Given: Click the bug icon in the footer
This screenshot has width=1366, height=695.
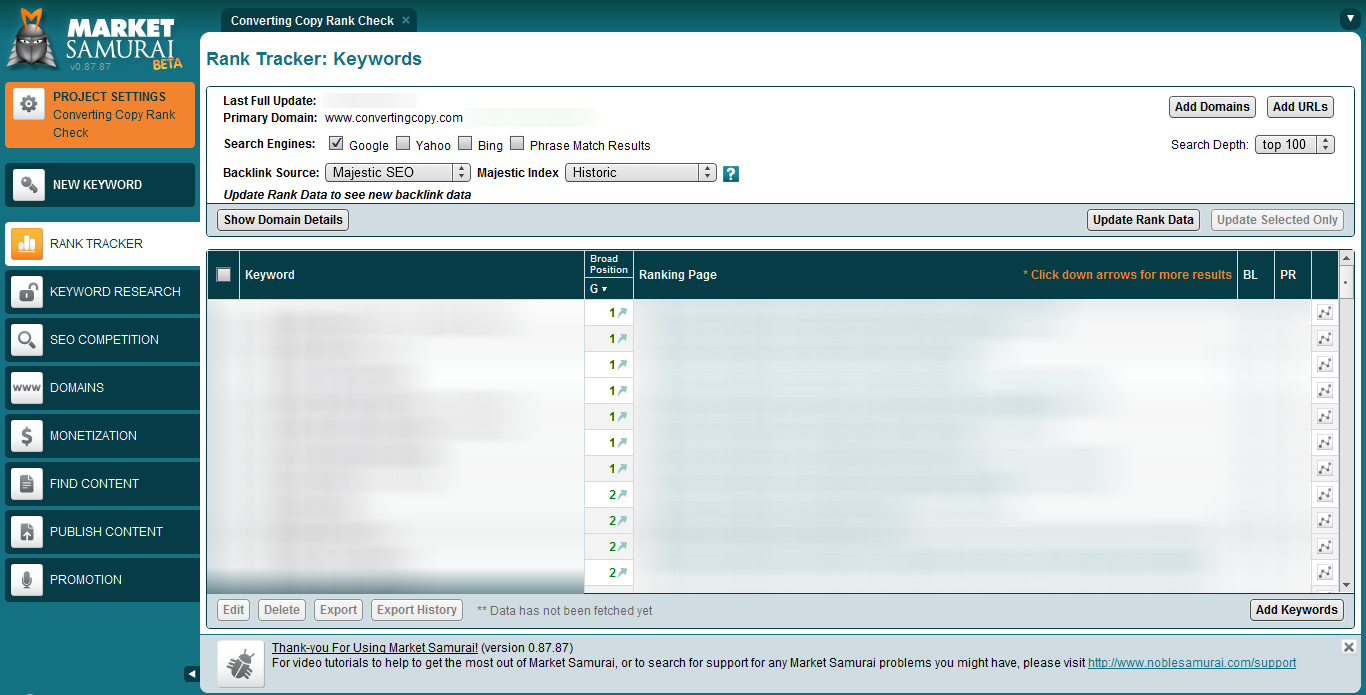Looking at the screenshot, I should [241, 664].
